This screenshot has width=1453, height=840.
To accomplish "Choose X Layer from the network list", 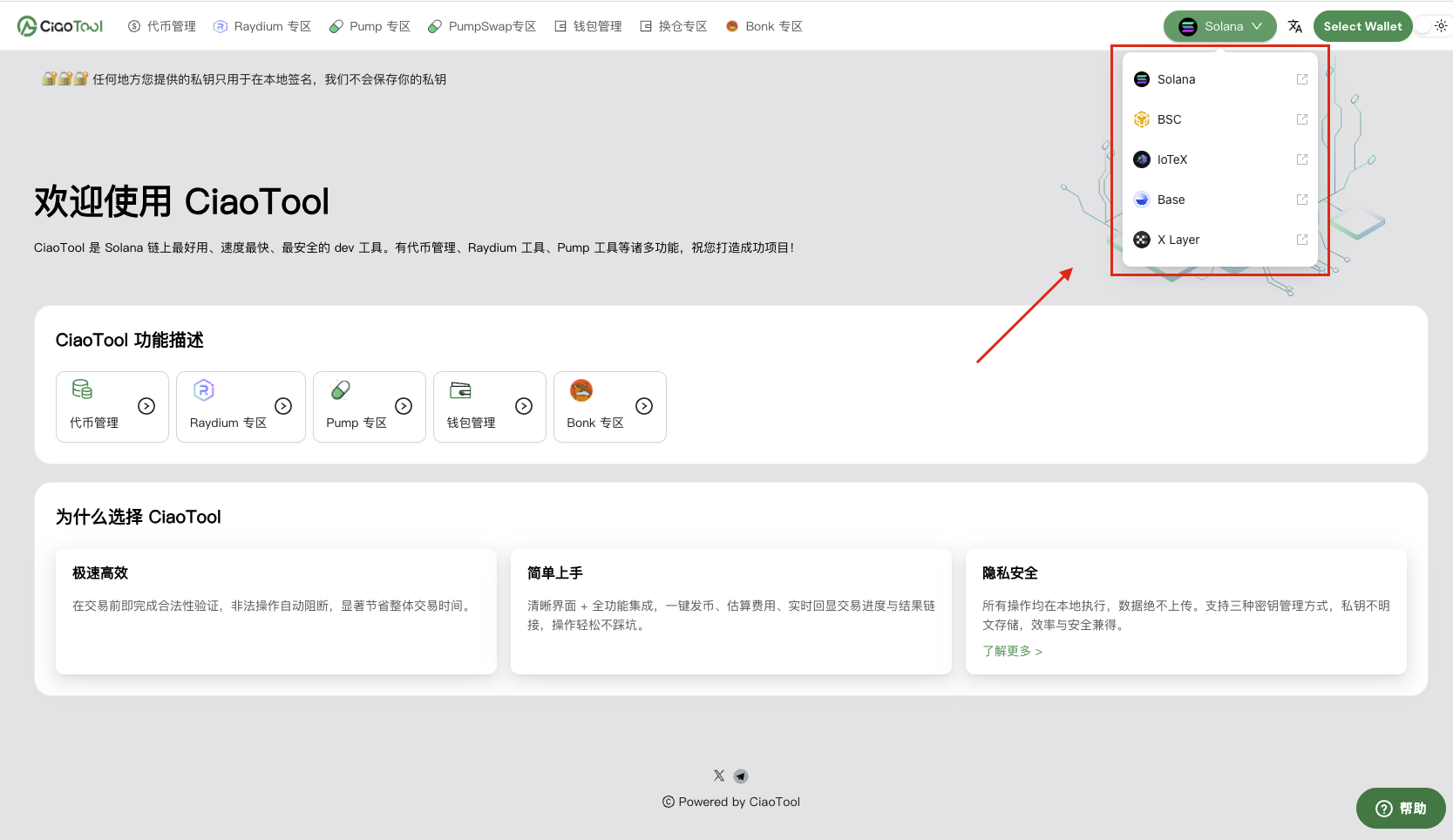I will 1220,240.
